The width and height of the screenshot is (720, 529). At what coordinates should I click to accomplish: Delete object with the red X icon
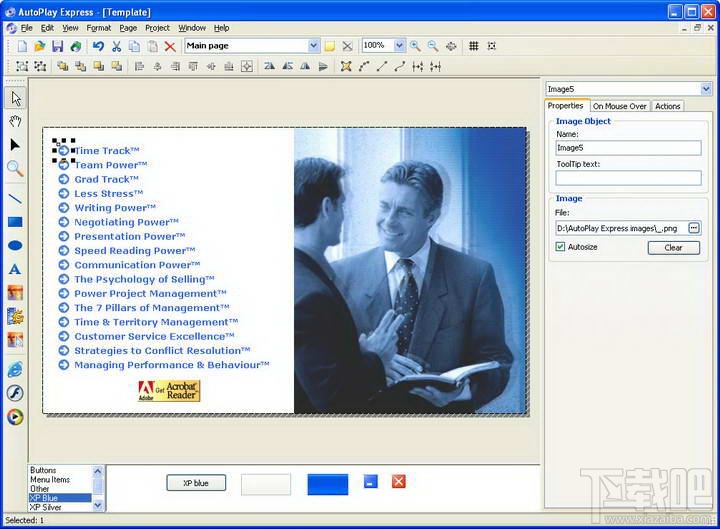coord(170,46)
